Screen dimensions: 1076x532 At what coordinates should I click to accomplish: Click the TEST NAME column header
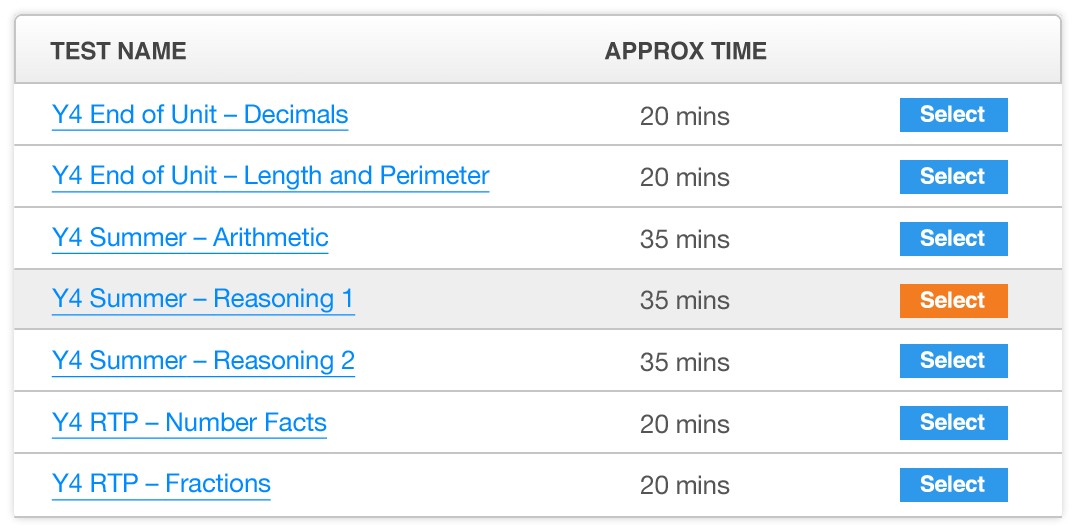coord(118,51)
